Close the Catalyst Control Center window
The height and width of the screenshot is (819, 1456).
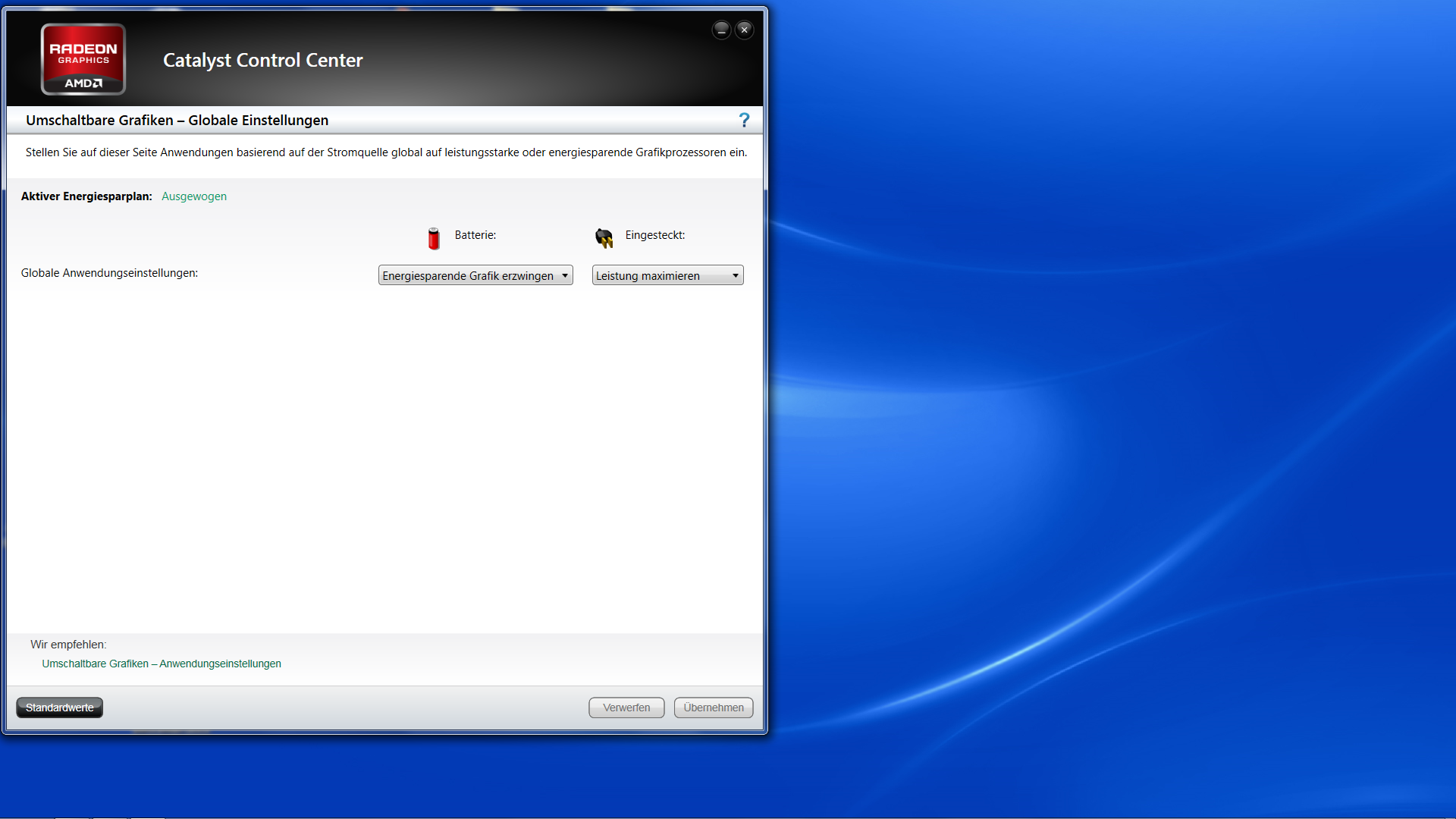pyautogui.click(x=745, y=30)
